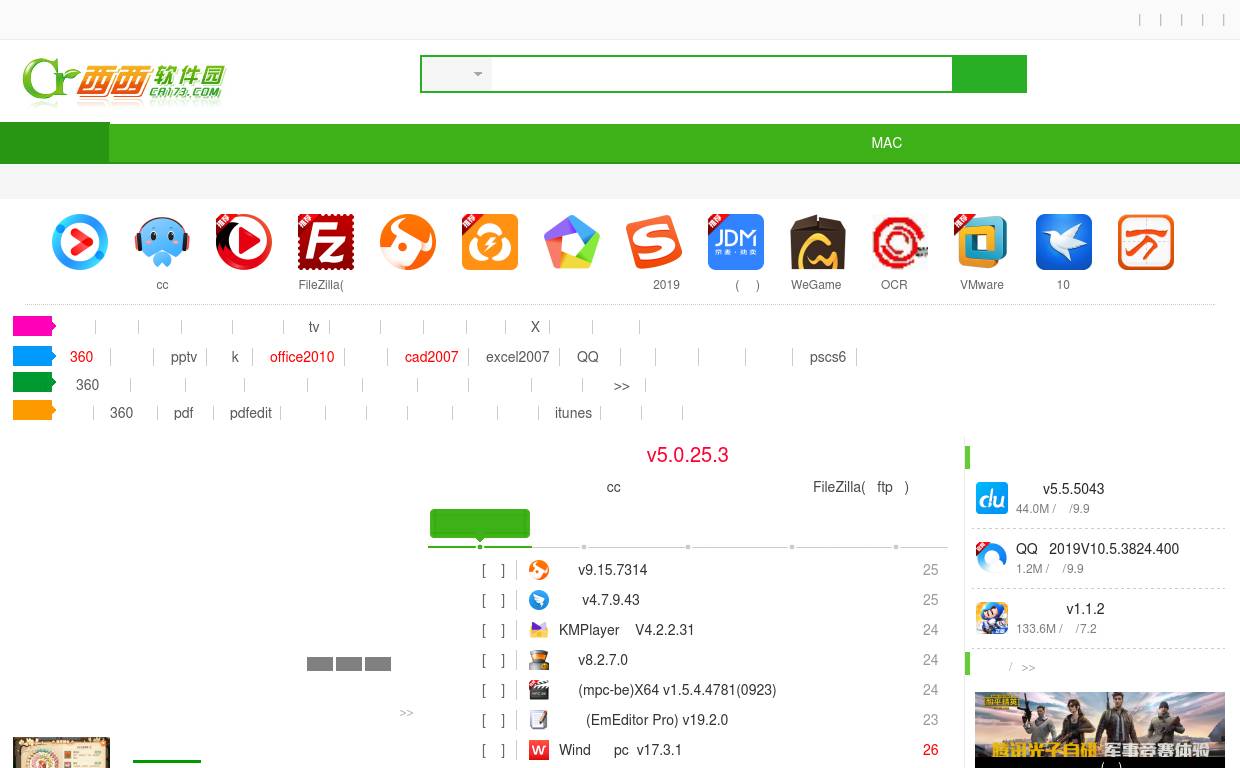Open the FileZilla app icon

coord(326,242)
